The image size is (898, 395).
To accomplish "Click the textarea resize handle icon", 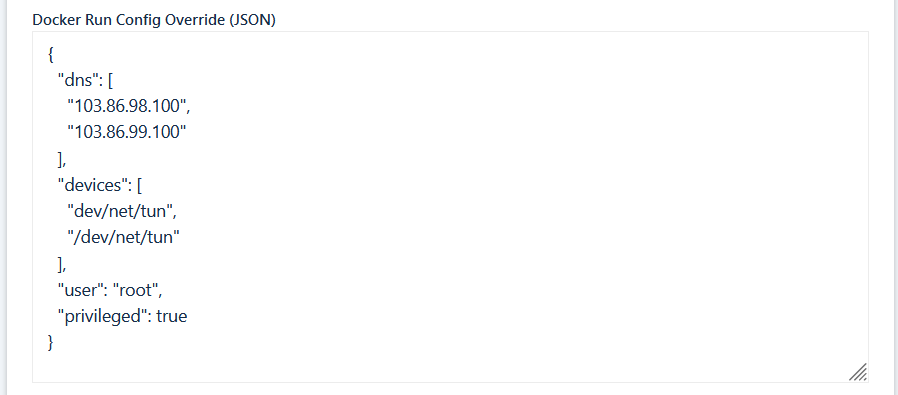I will coord(858,372).
